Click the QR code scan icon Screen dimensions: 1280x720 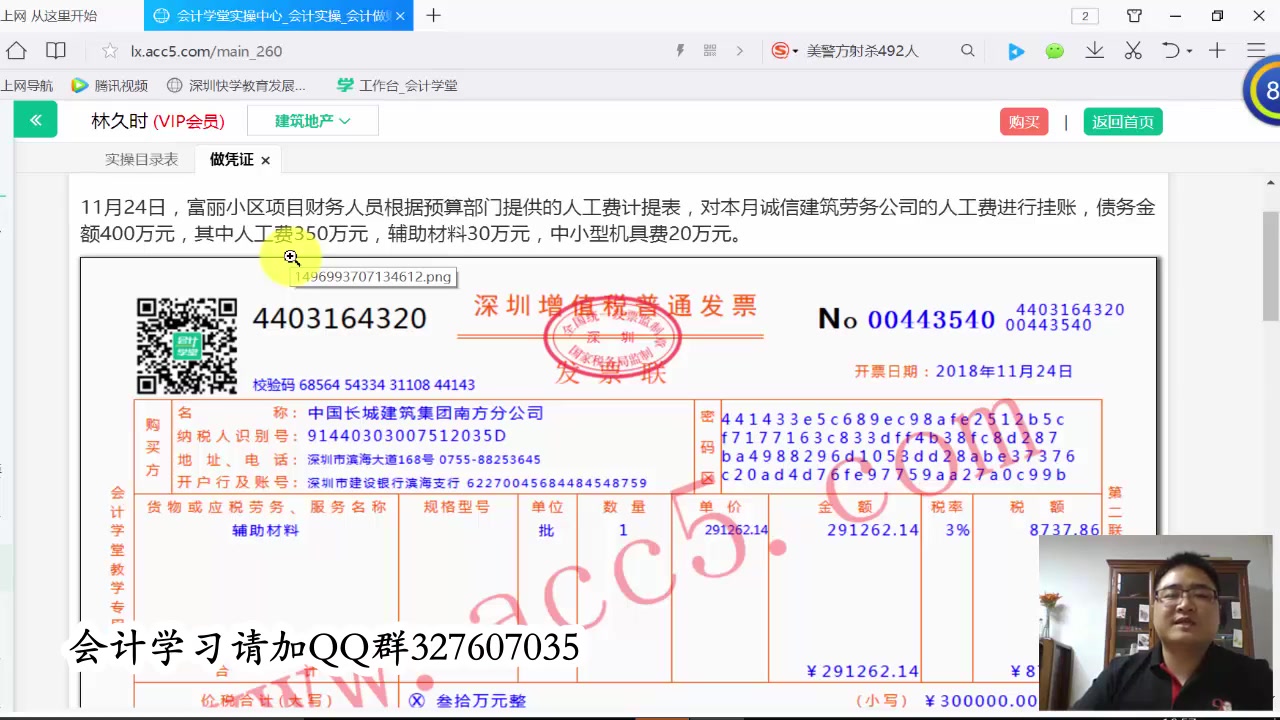[708, 50]
